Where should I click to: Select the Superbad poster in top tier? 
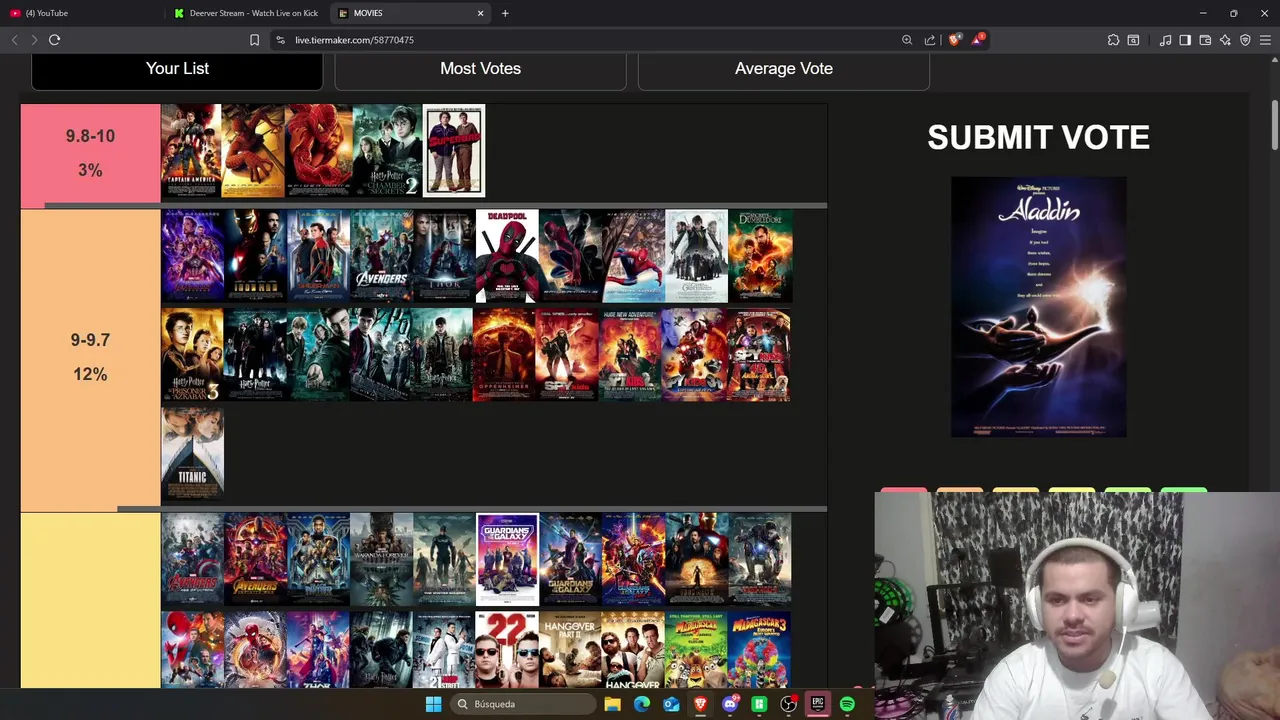(454, 151)
